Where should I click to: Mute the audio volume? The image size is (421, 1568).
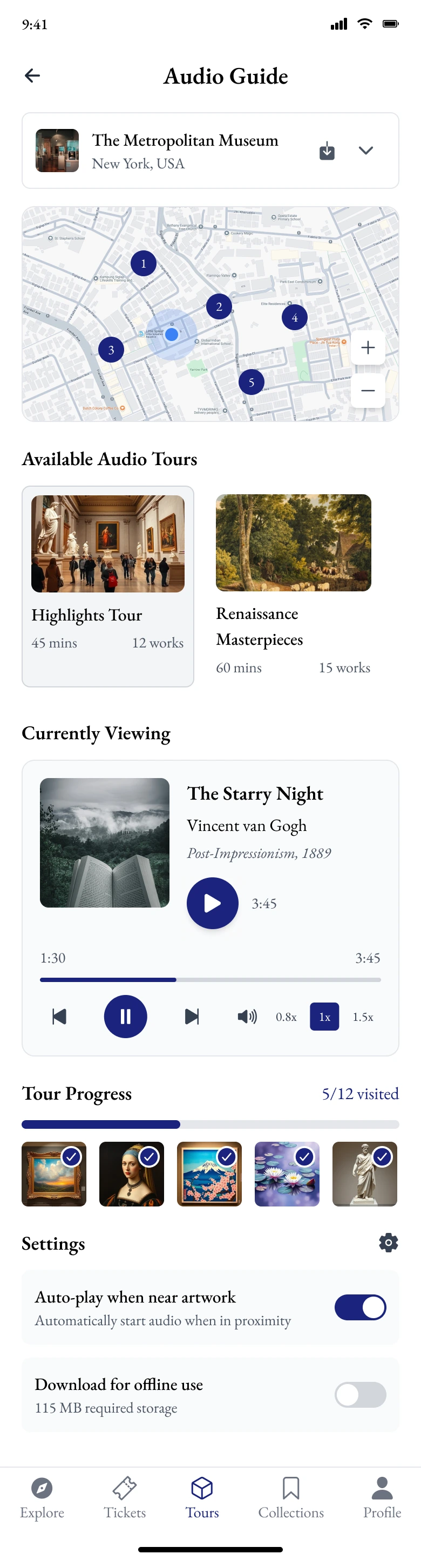pos(247,1016)
